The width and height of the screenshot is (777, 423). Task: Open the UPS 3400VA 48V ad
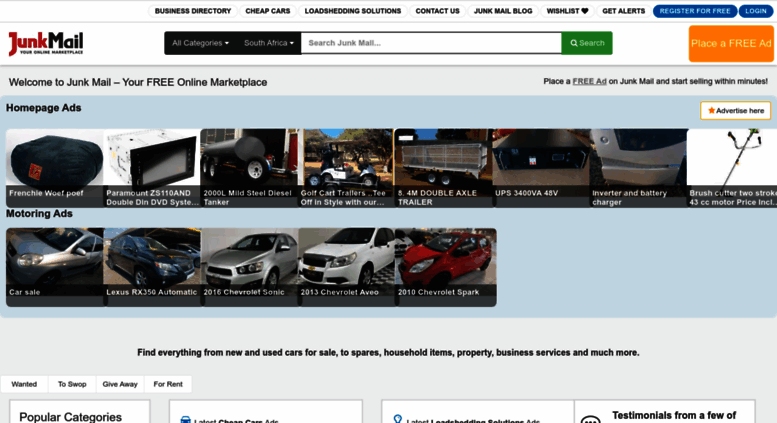541,168
